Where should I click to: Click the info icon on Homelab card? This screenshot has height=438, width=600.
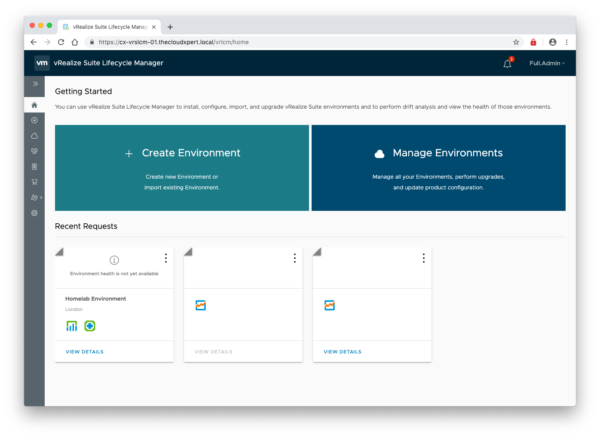114,261
